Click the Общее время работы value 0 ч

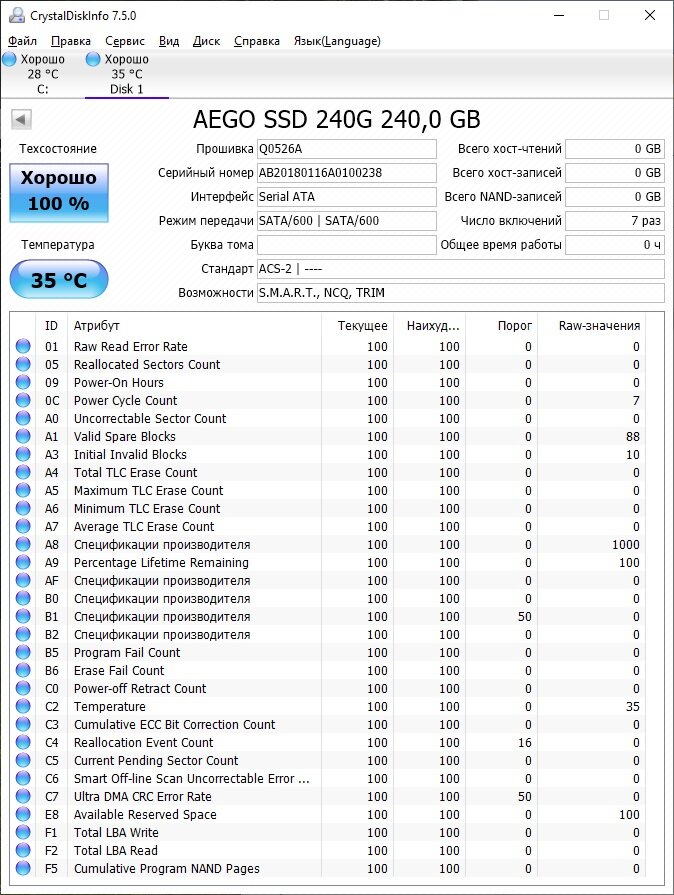pos(615,245)
